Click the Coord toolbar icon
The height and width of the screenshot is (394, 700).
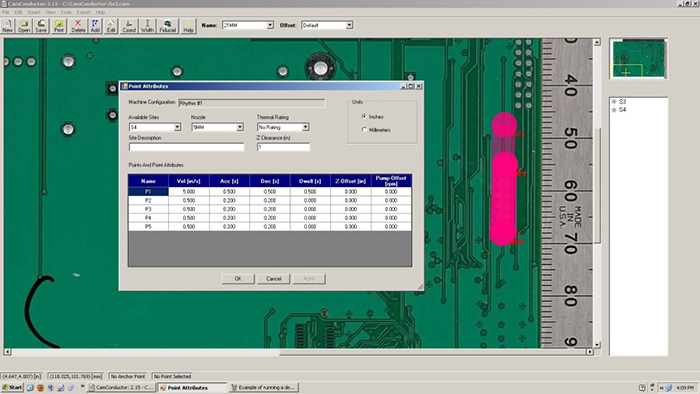pyautogui.click(x=129, y=26)
